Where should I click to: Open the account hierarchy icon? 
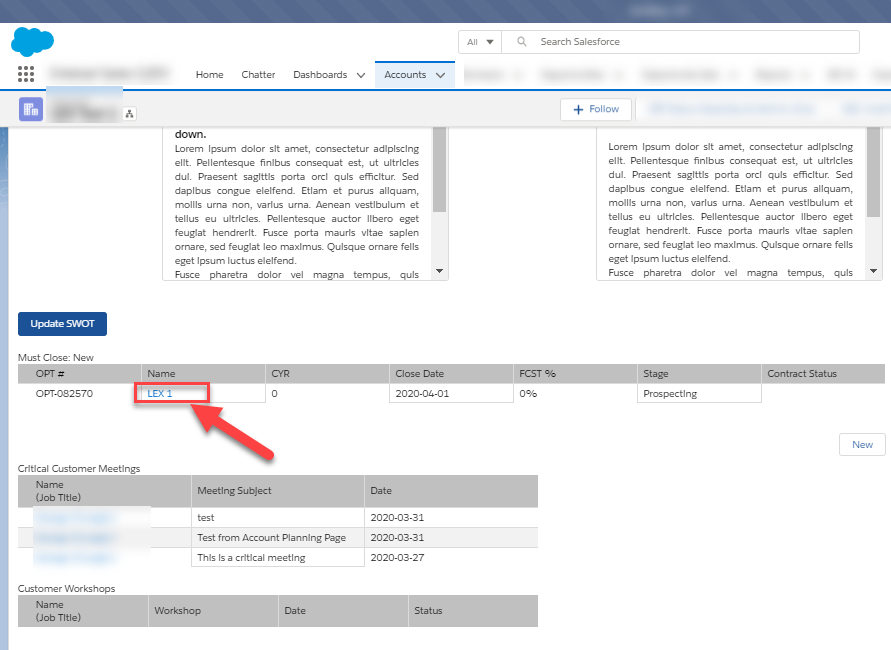[x=129, y=114]
